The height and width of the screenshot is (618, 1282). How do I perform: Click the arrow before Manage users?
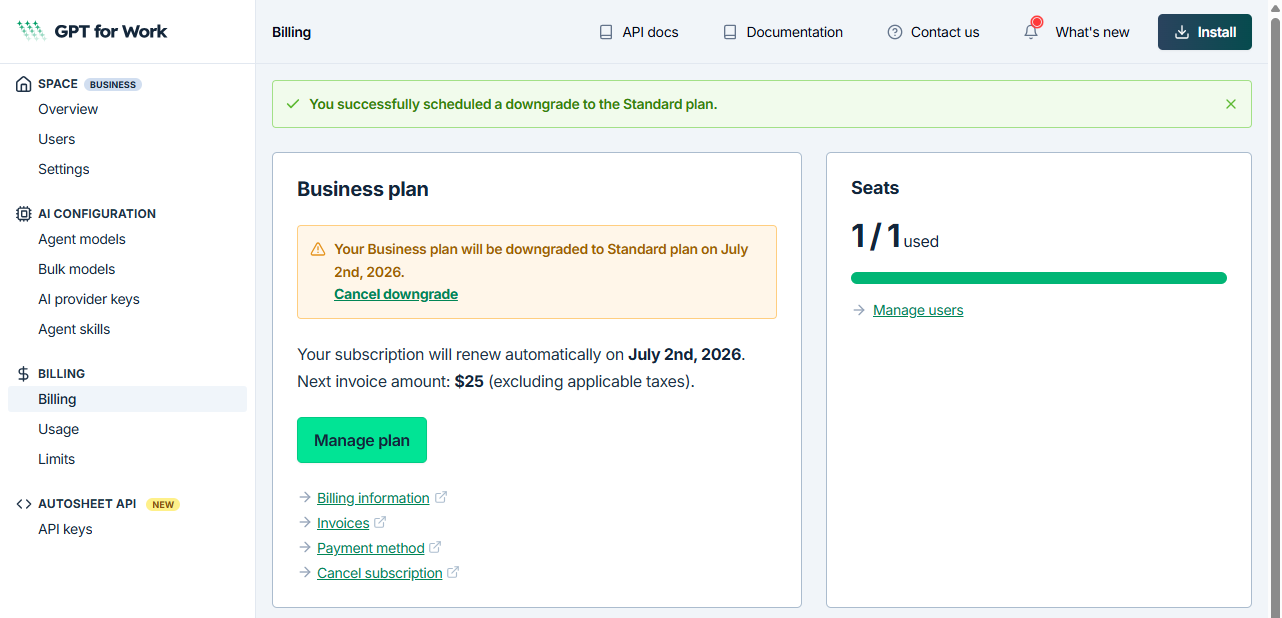[859, 310]
